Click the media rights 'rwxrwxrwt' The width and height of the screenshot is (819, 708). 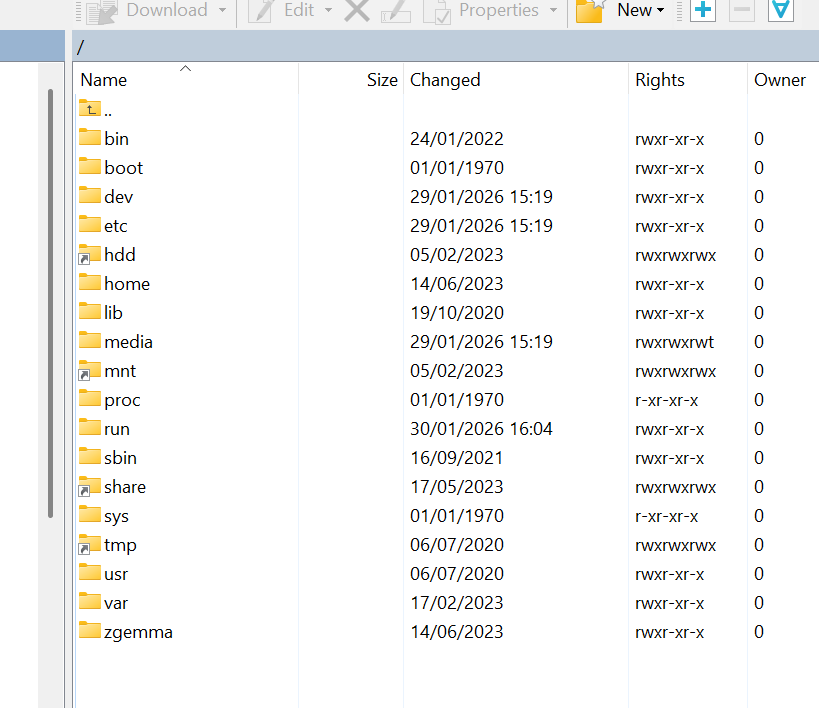tap(674, 342)
